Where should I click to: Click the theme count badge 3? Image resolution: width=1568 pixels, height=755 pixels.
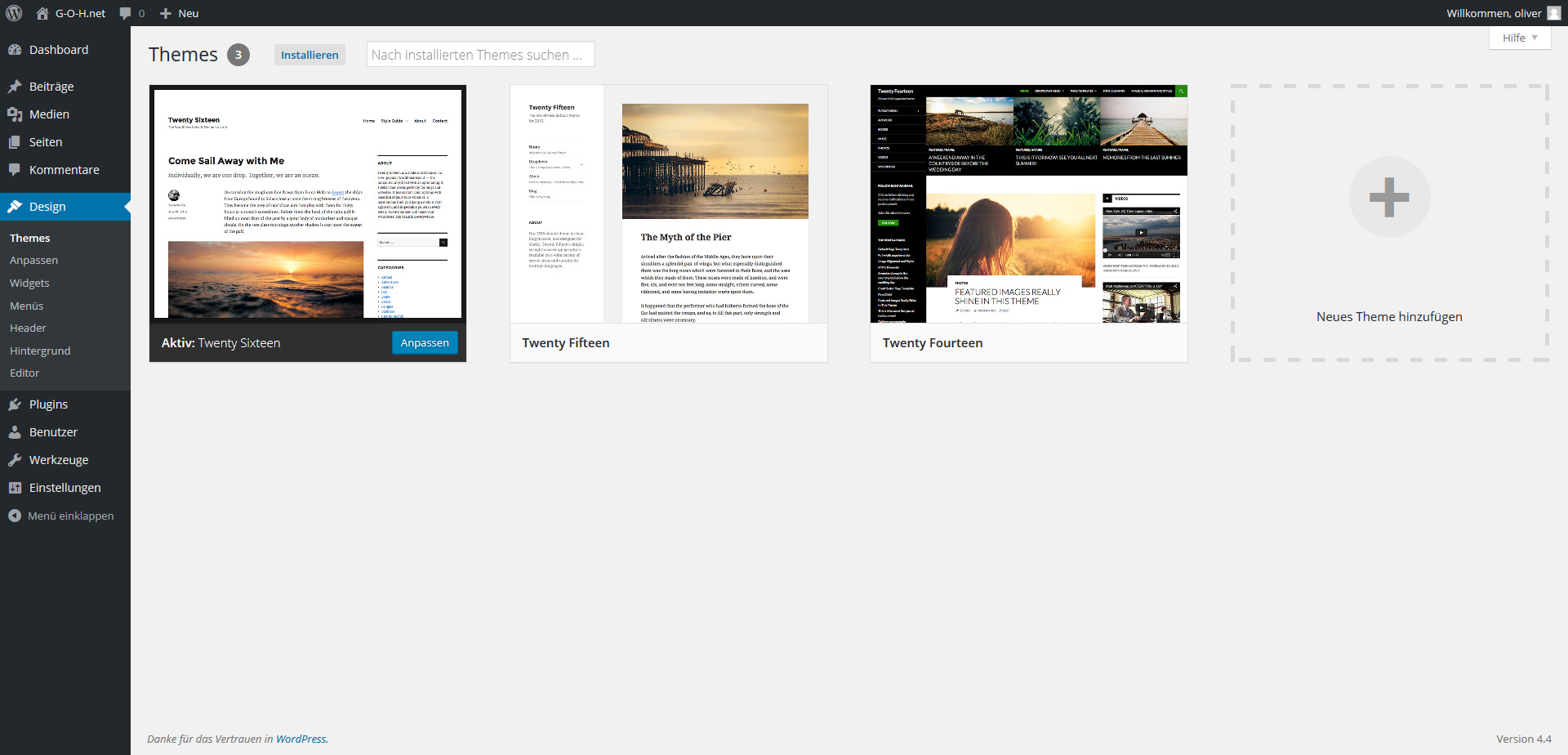click(238, 55)
